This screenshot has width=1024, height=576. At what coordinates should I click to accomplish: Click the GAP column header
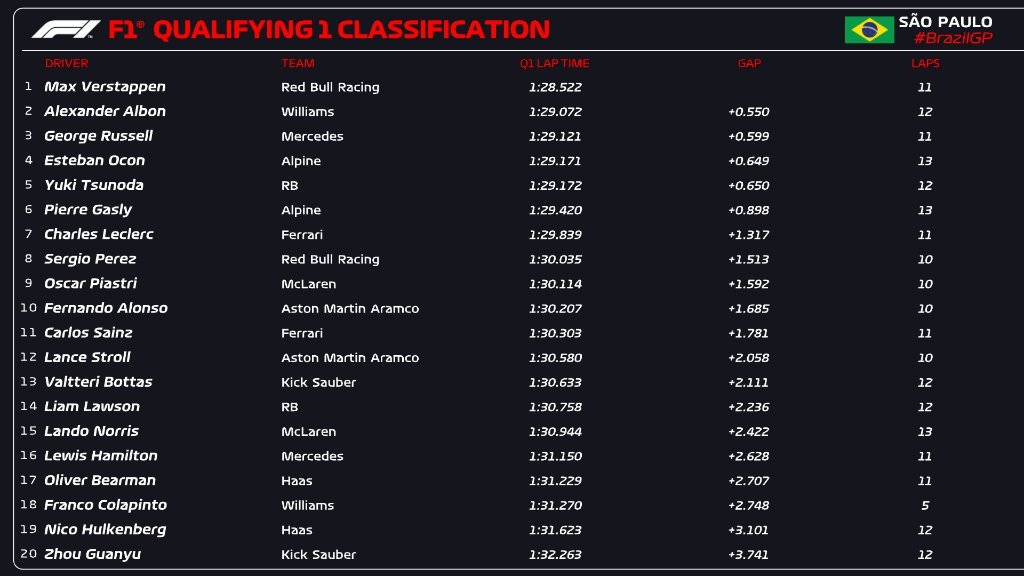(749, 63)
